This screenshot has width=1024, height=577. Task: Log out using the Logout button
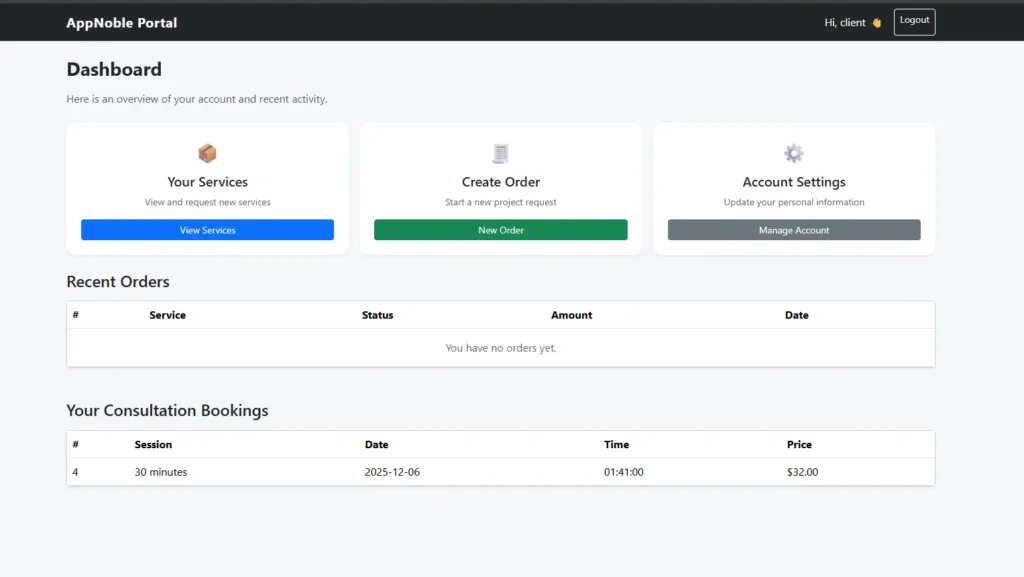914,21
